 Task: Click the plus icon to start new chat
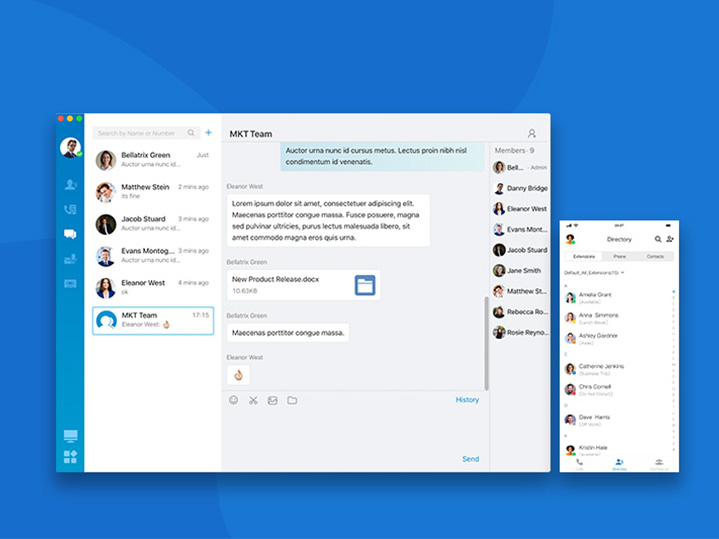click(x=209, y=133)
